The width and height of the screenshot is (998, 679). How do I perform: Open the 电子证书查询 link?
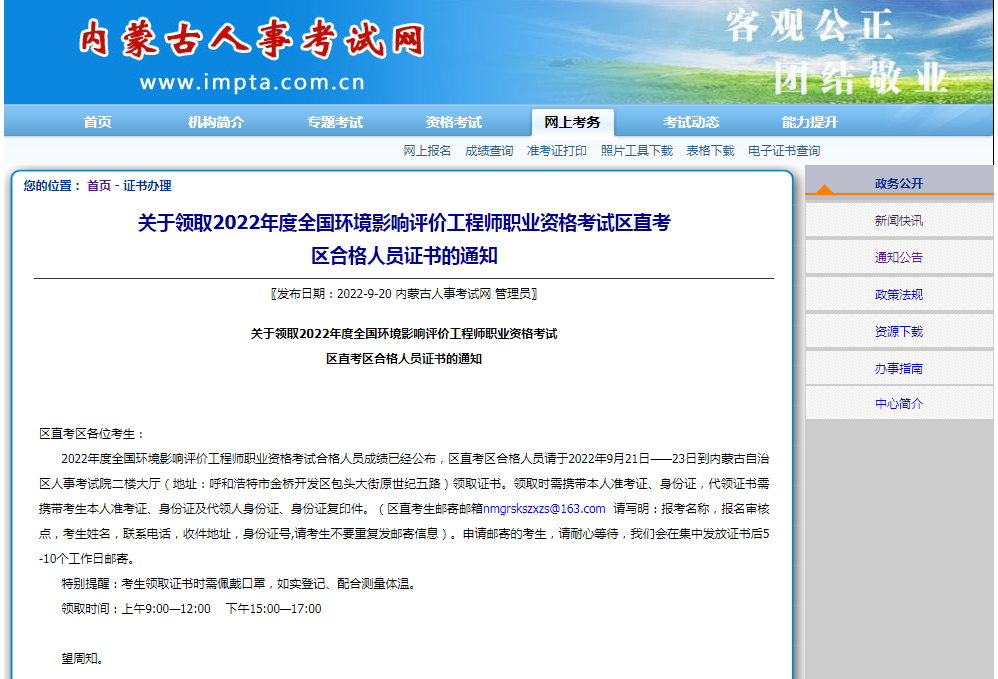[784, 151]
